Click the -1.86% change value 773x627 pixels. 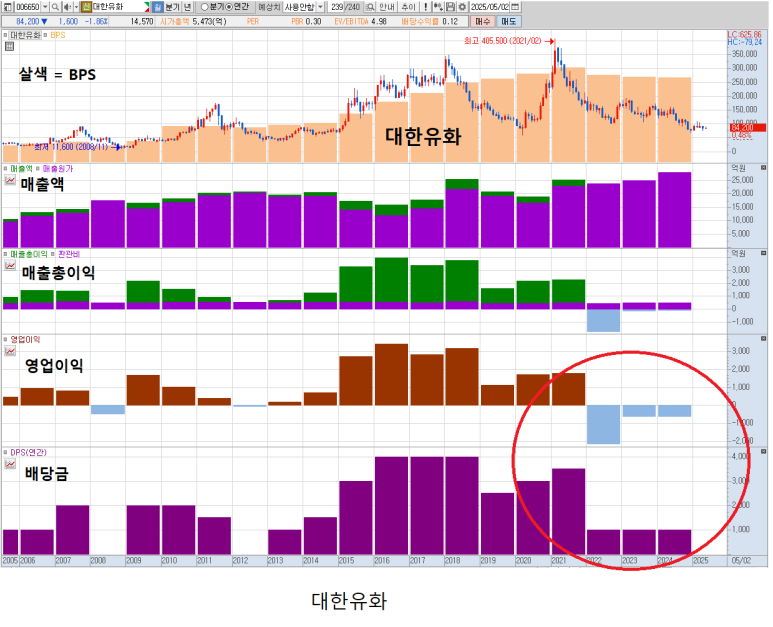(x=97, y=22)
